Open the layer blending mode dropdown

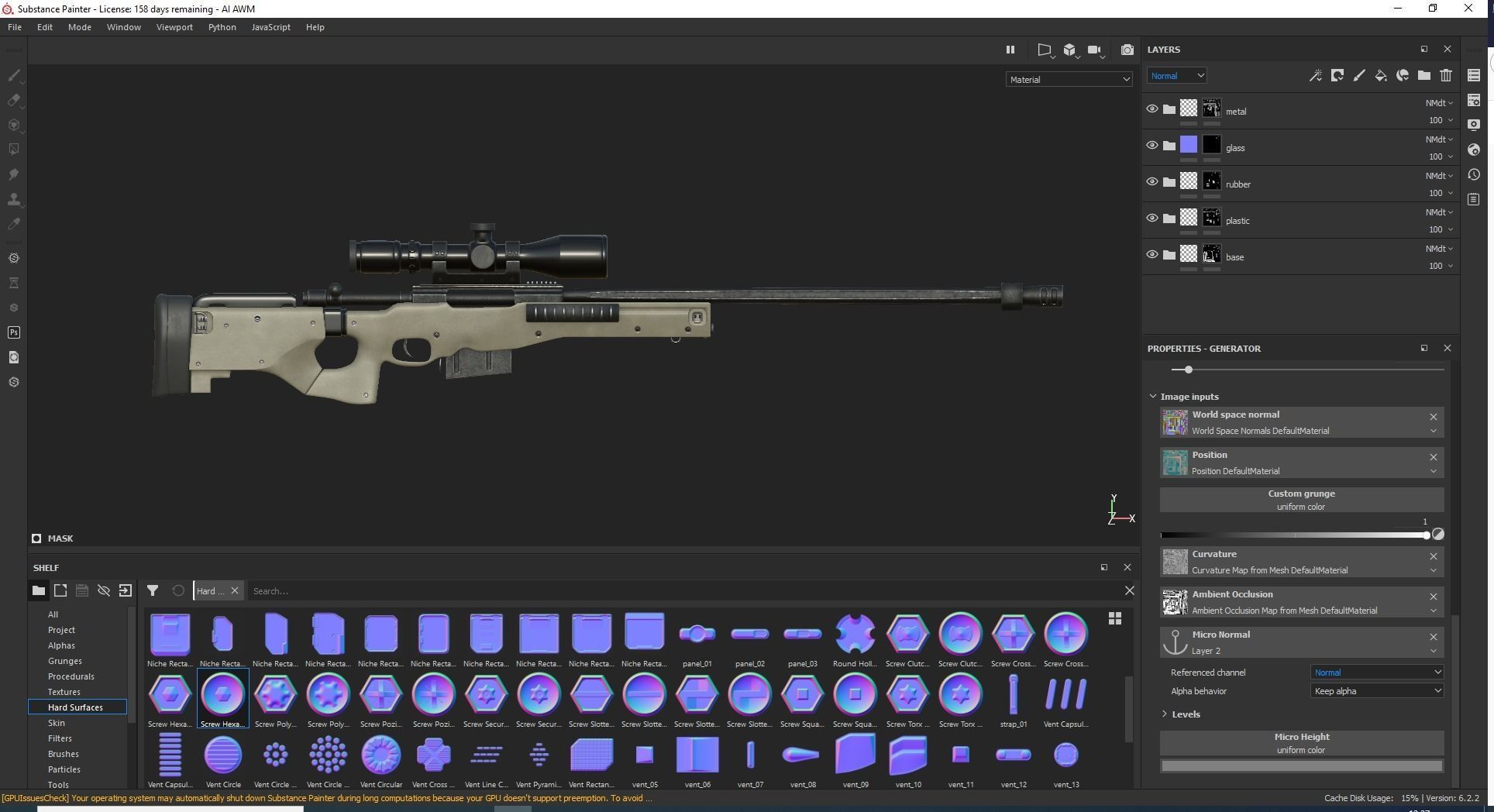[x=1176, y=75]
